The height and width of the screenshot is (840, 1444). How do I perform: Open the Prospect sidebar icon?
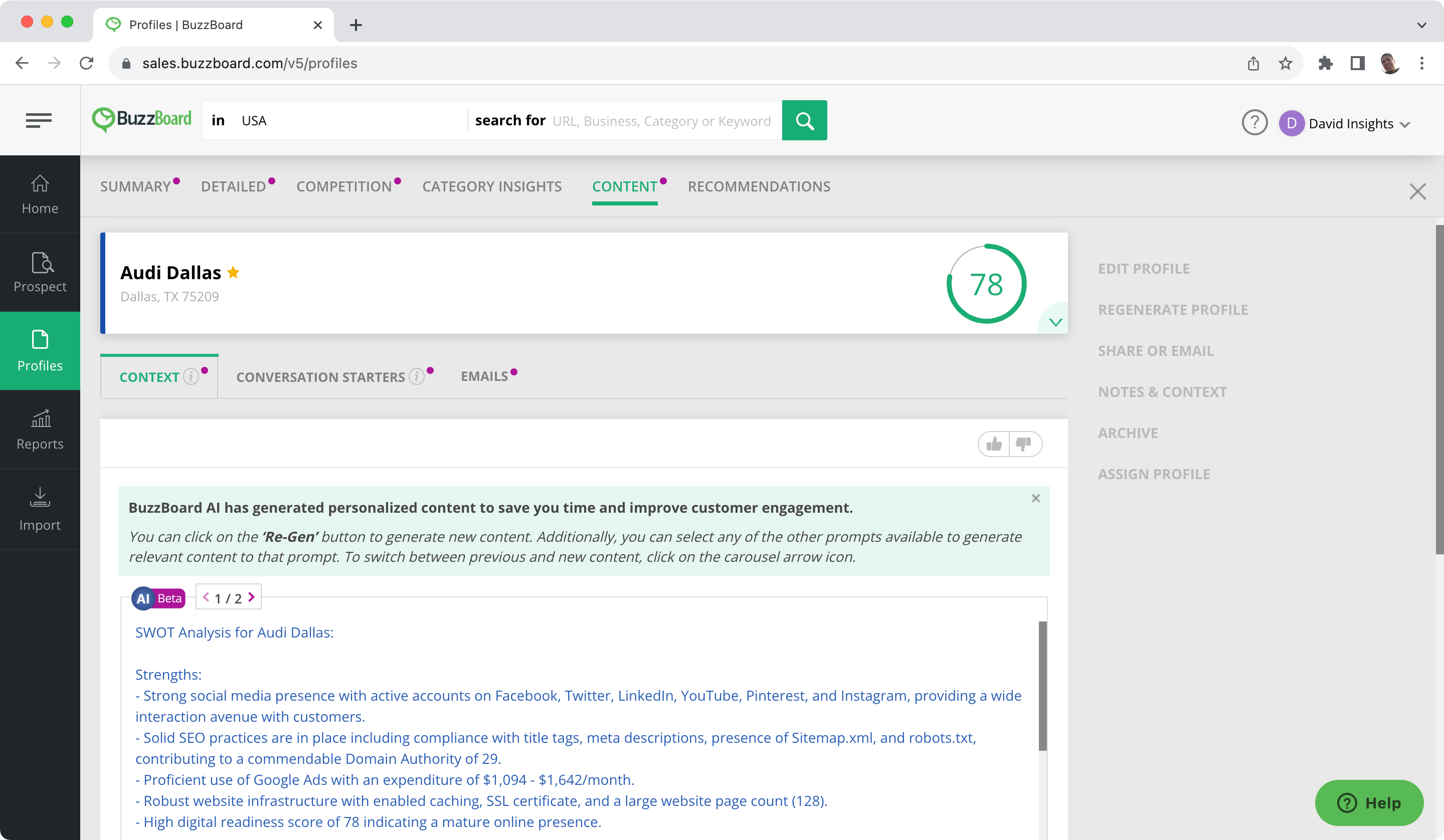pyautogui.click(x=40, y=272)
